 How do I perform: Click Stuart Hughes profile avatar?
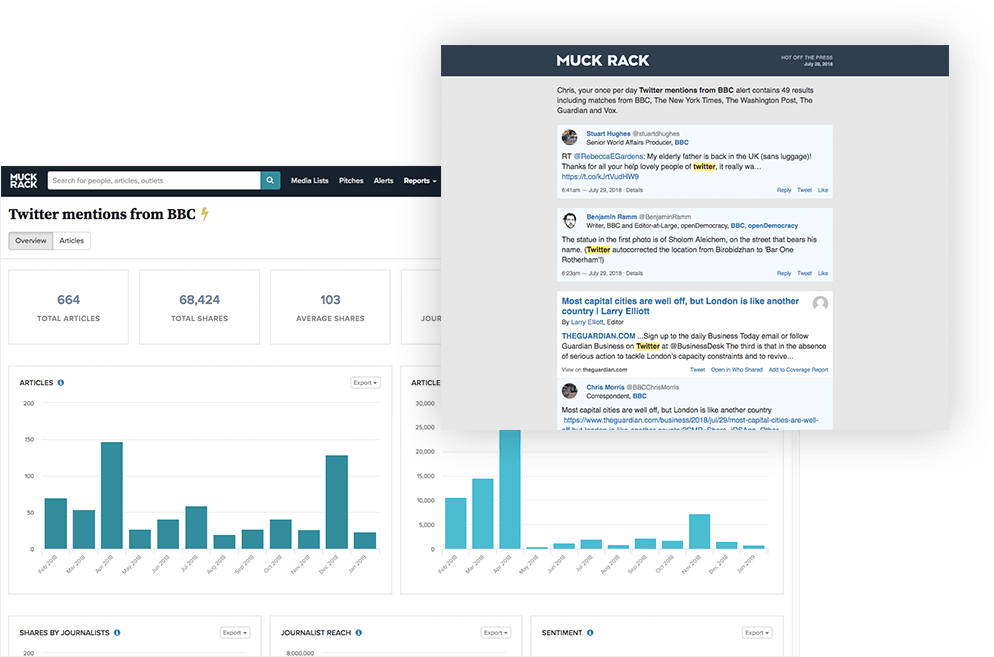coord(570,137)
